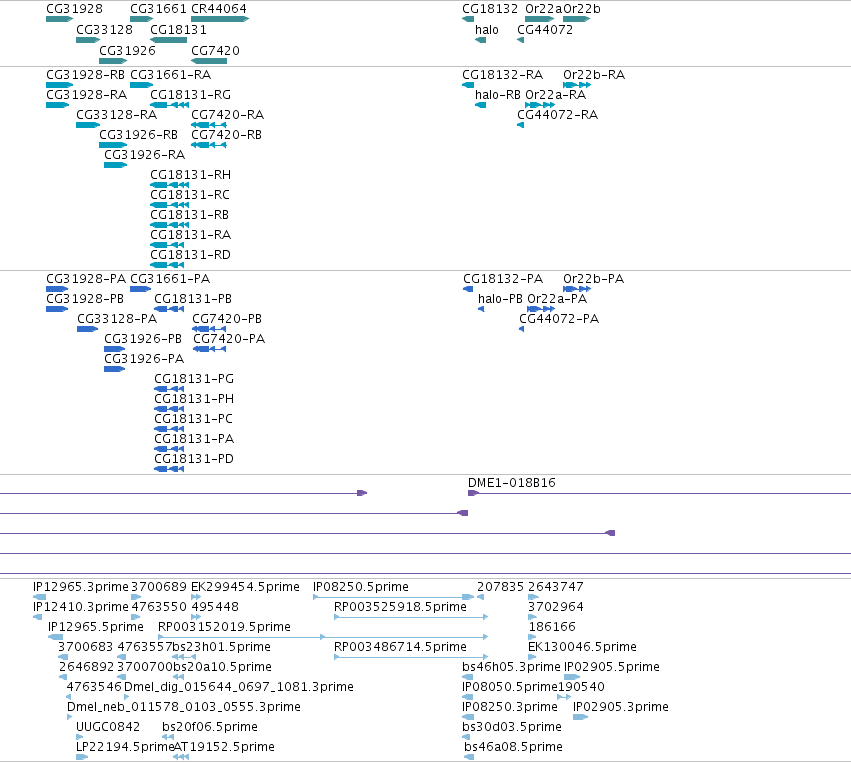Select the halo-RB transcript
851x762 pixels.
pos(480,105)
